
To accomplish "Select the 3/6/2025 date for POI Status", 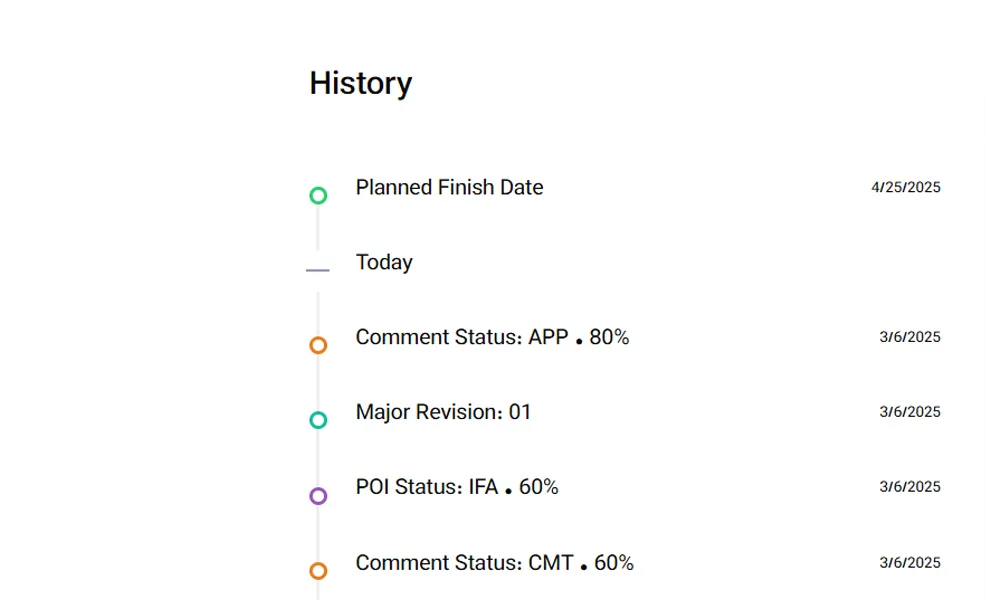I will pyautogui.click(x=909, y=488).
